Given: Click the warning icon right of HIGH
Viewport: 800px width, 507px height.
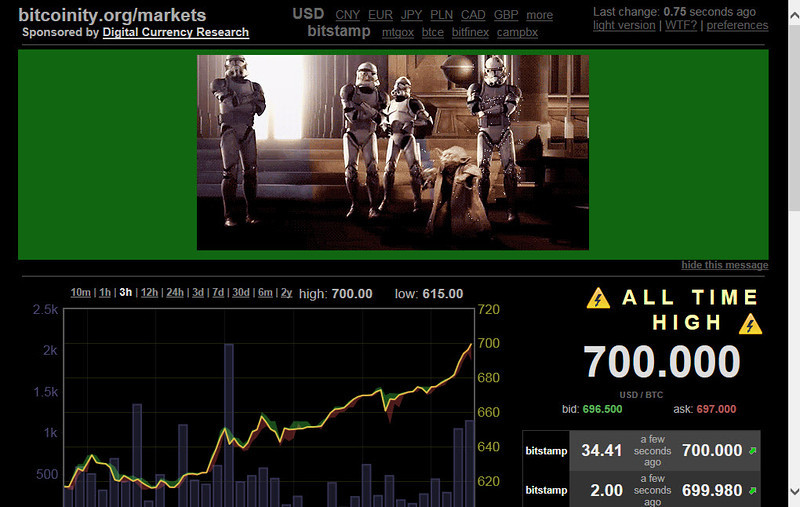Looking at the screenshot, I should (x=750, y=324).
